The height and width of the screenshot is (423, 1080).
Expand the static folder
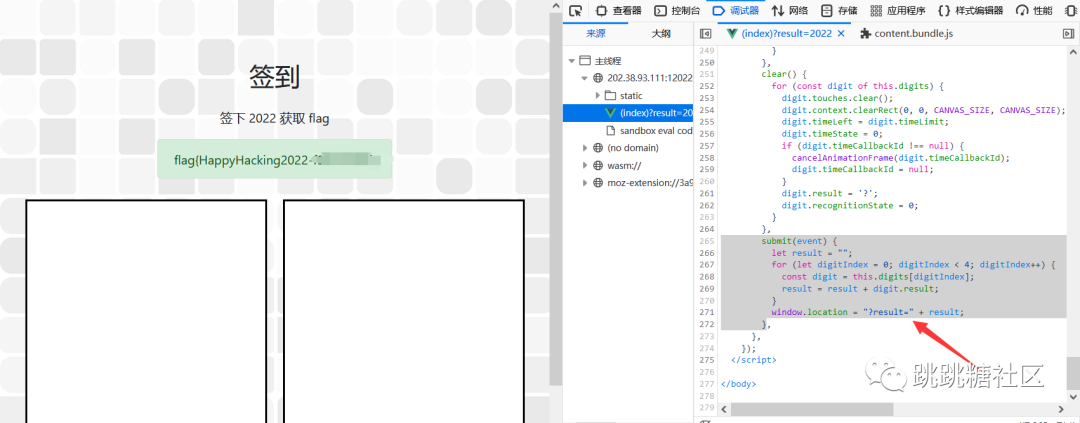click(x=598, y=95)
